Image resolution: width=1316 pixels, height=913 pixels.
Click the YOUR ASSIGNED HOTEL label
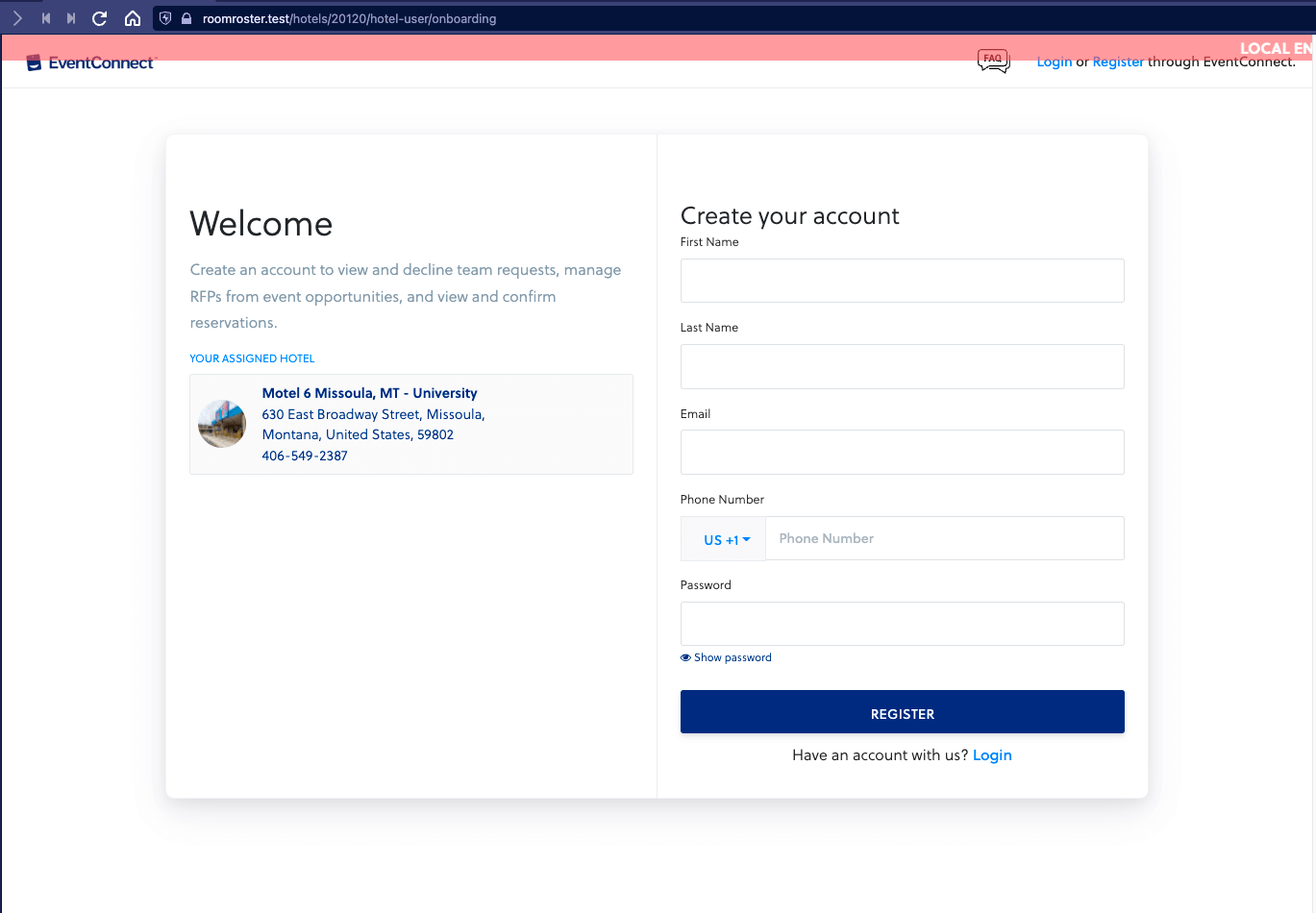point(252,358)
